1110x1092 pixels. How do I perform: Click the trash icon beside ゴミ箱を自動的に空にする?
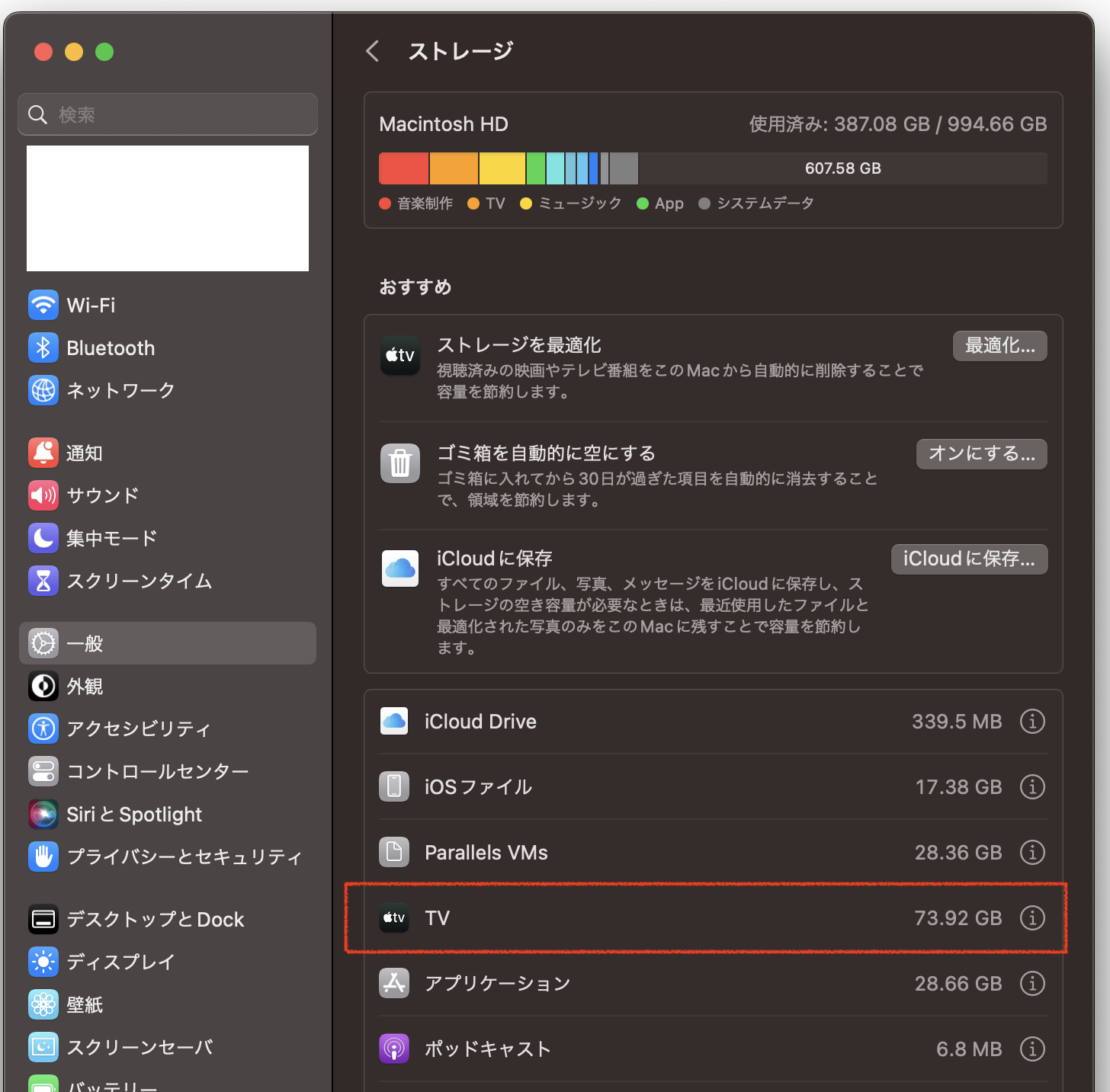(x=400, y=463)
